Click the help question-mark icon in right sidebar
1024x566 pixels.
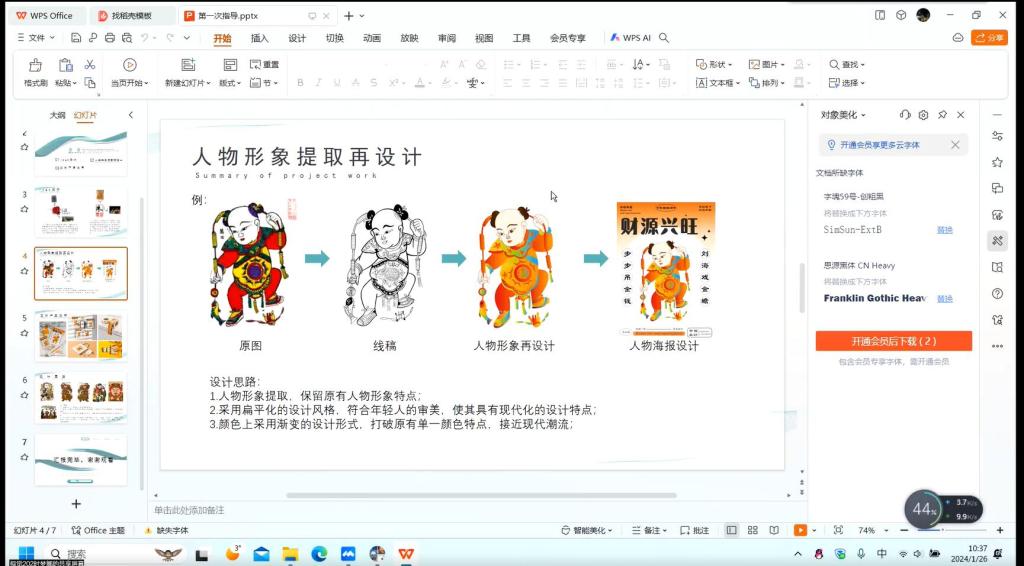[x=997, y=294]
